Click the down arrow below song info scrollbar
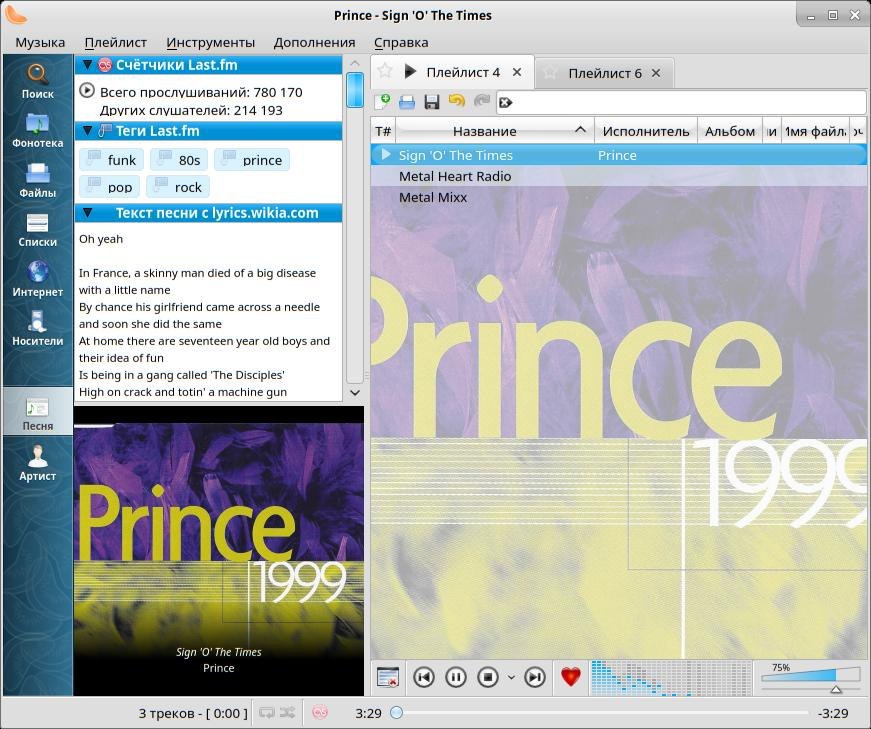The image size is (871, 729). tap(355, 392)
